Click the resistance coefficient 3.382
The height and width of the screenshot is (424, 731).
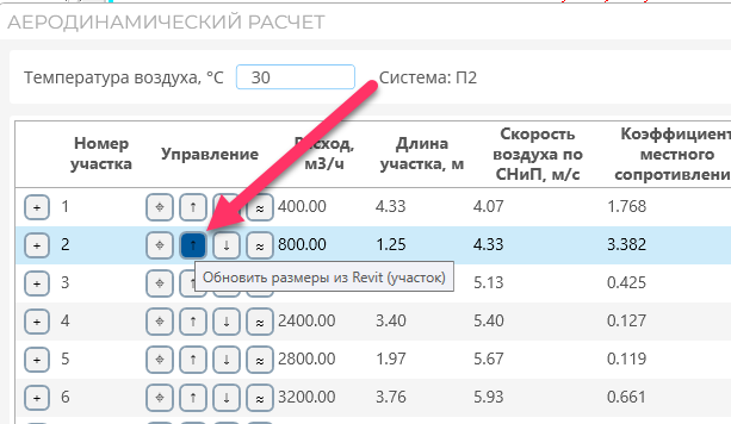(627, 244)
